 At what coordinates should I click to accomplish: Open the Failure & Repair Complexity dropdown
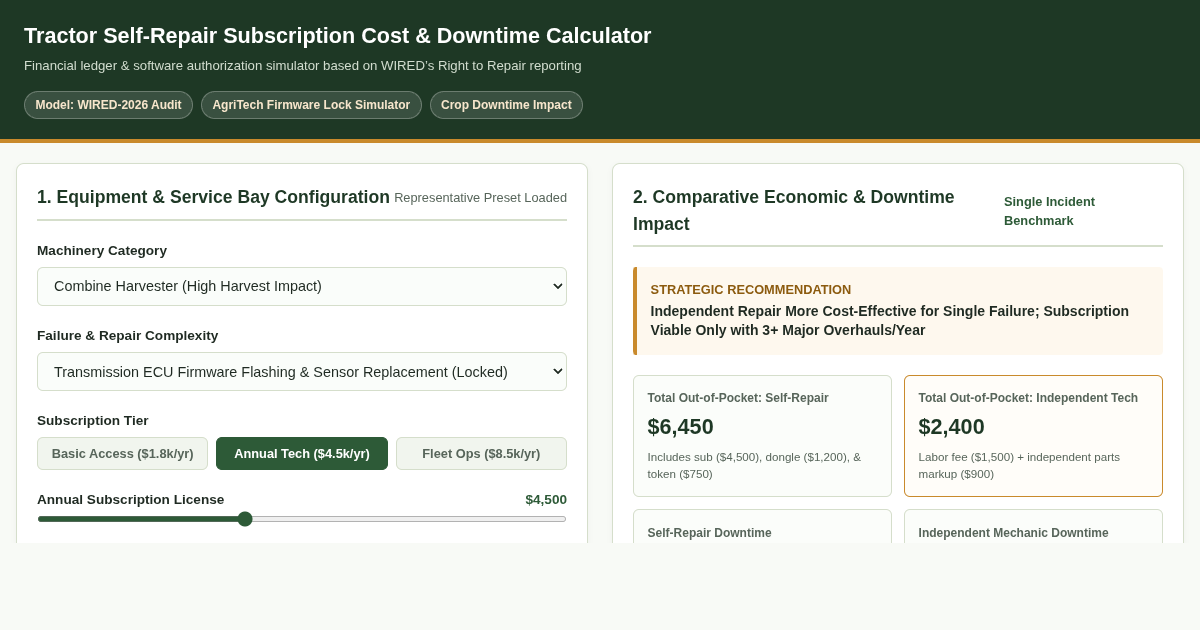pos(302,371)
